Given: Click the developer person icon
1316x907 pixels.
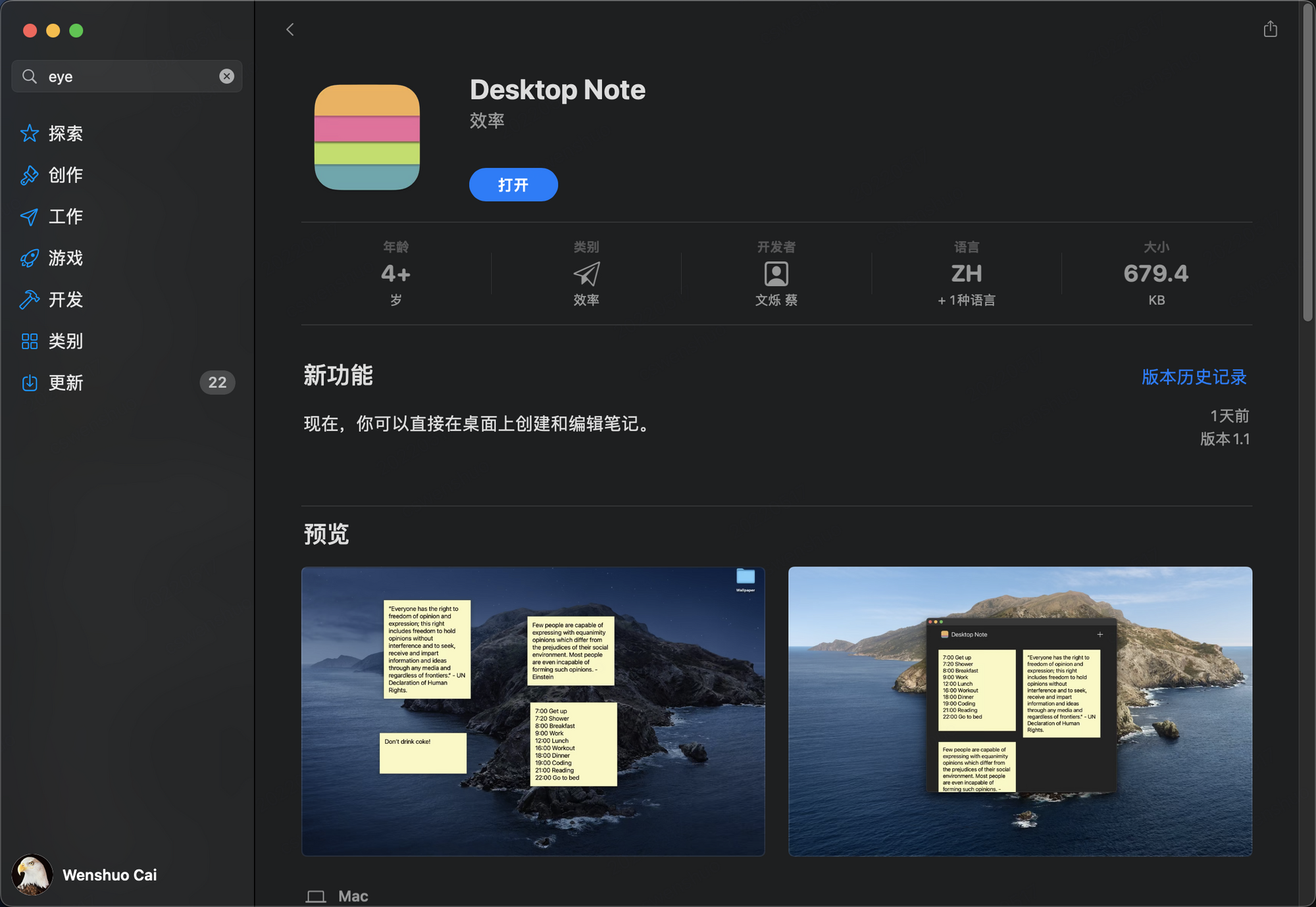Looking at the screenshot, I should pos(776,274).
